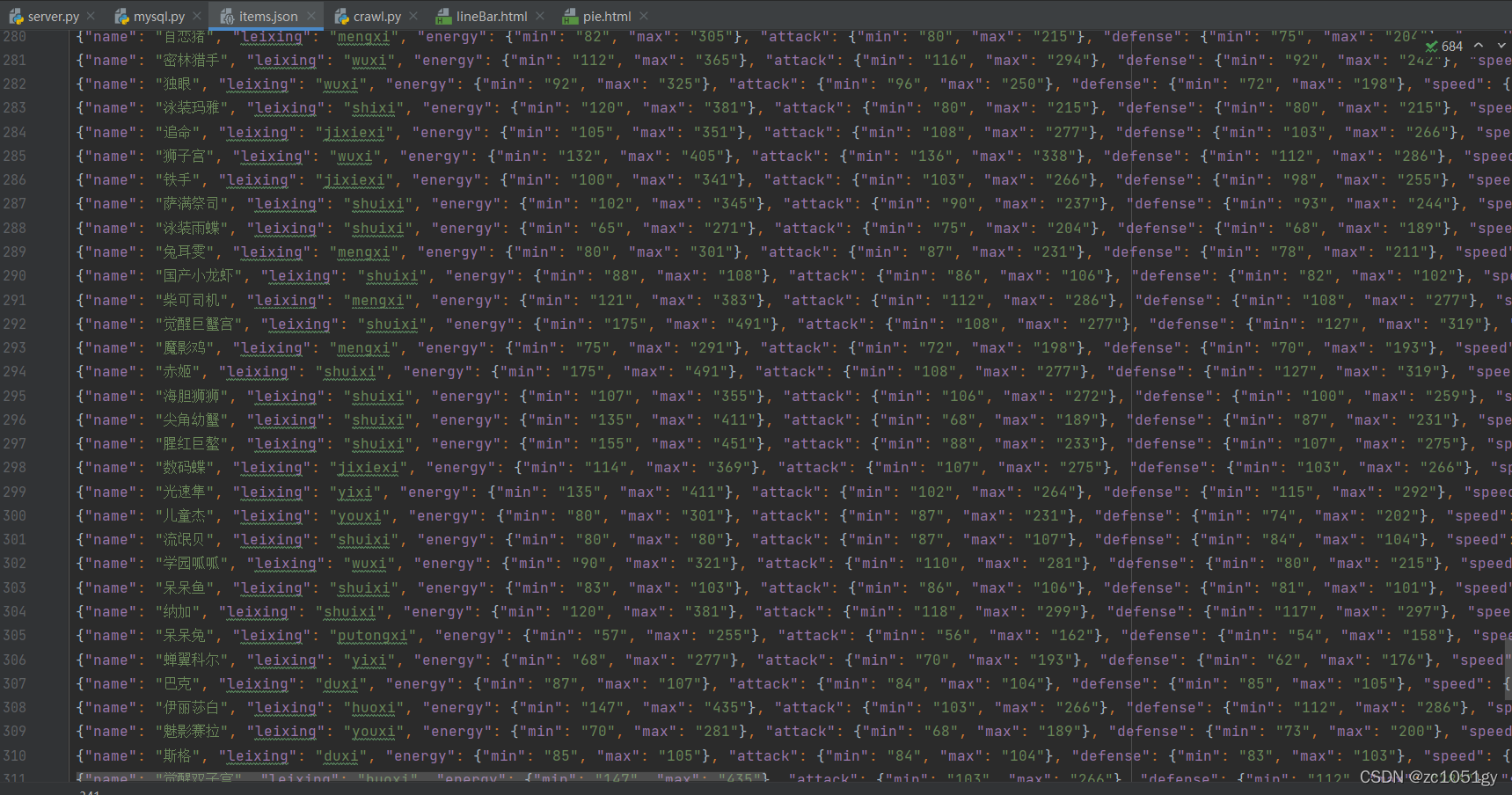Viewport: 1512px width, 795px height.
Task: Close the server.py tab
Action: point(91,16)
